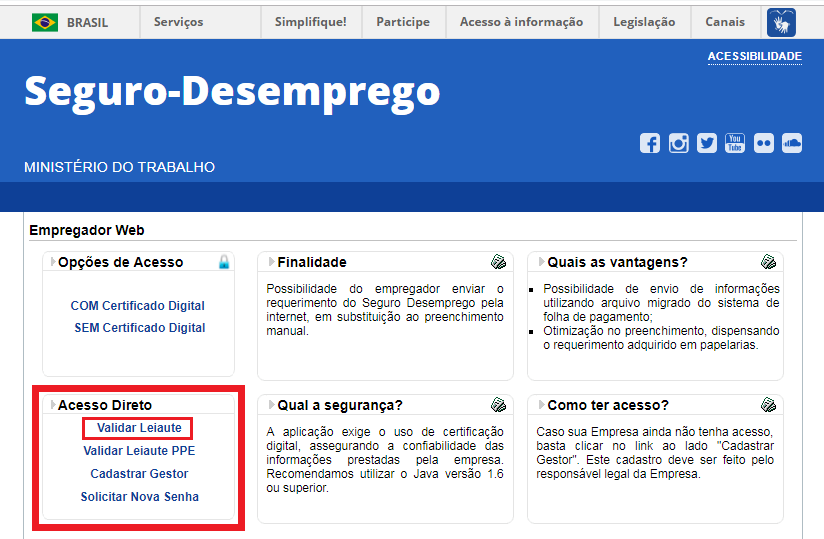Screen dimensions: 824x539
Task: Click the Acesso Direto panel title
Action: 105,405
